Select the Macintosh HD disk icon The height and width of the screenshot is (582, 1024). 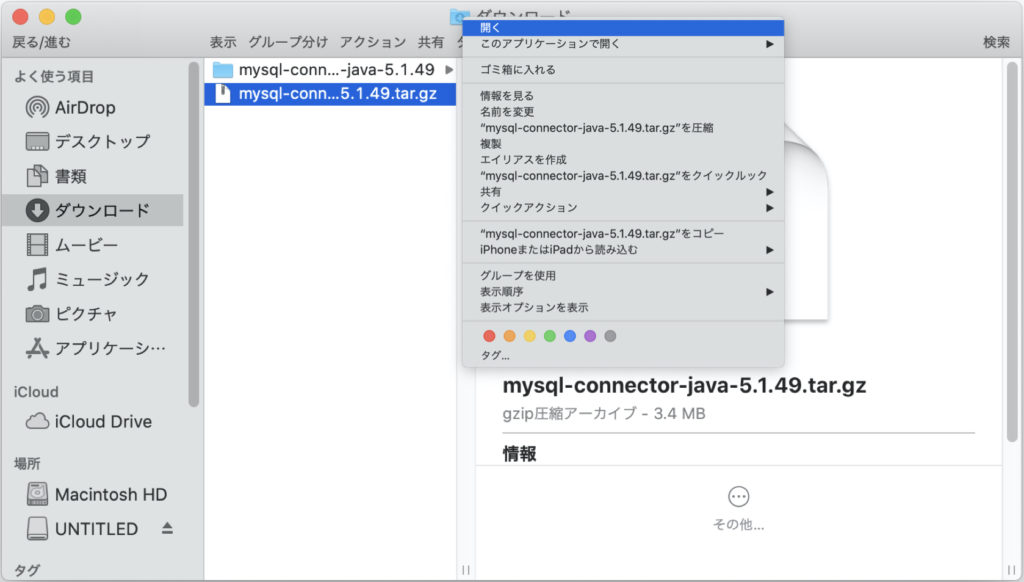point(37,494)
